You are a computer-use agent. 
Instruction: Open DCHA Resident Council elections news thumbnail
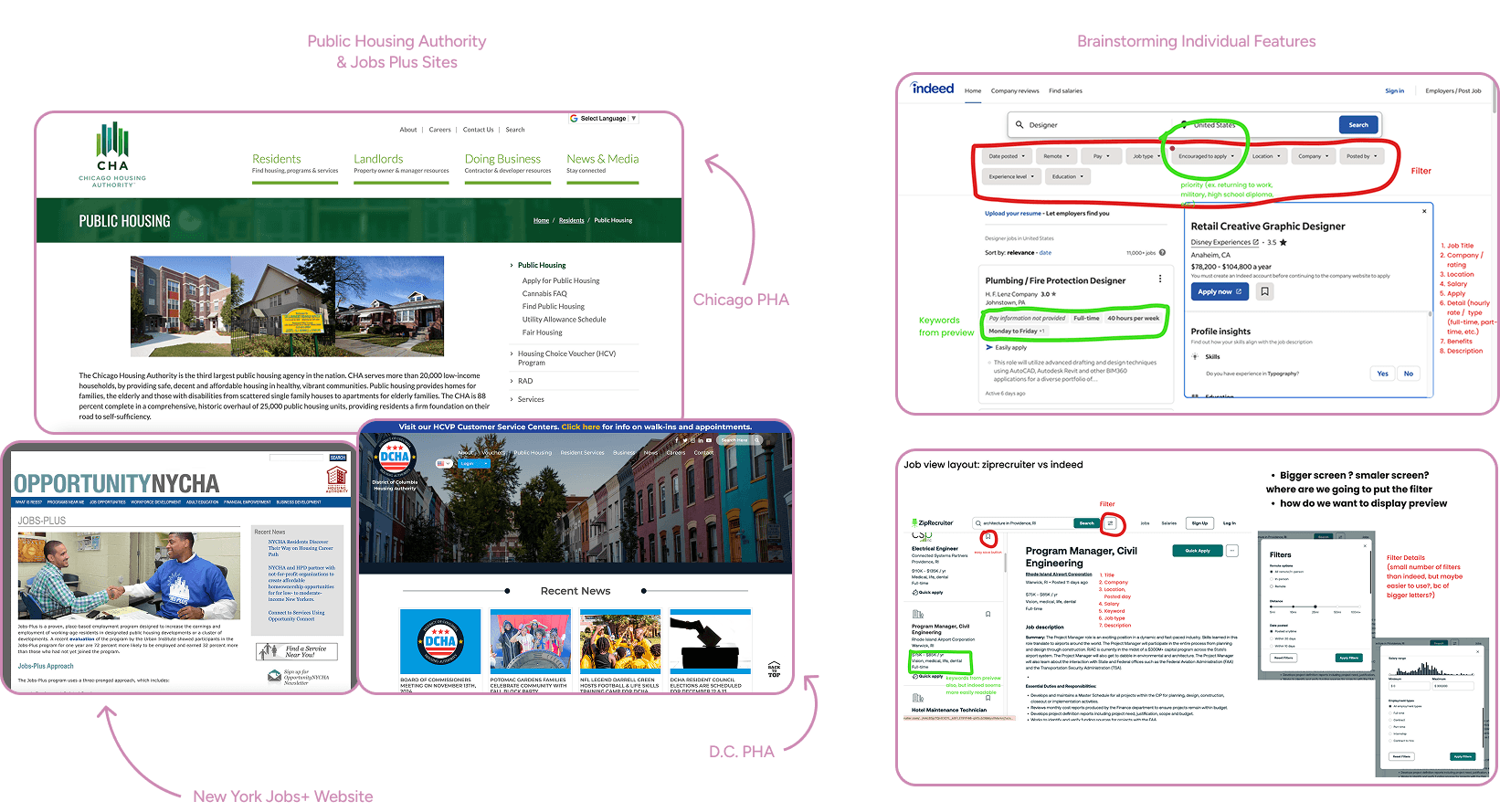pos(710,641)
